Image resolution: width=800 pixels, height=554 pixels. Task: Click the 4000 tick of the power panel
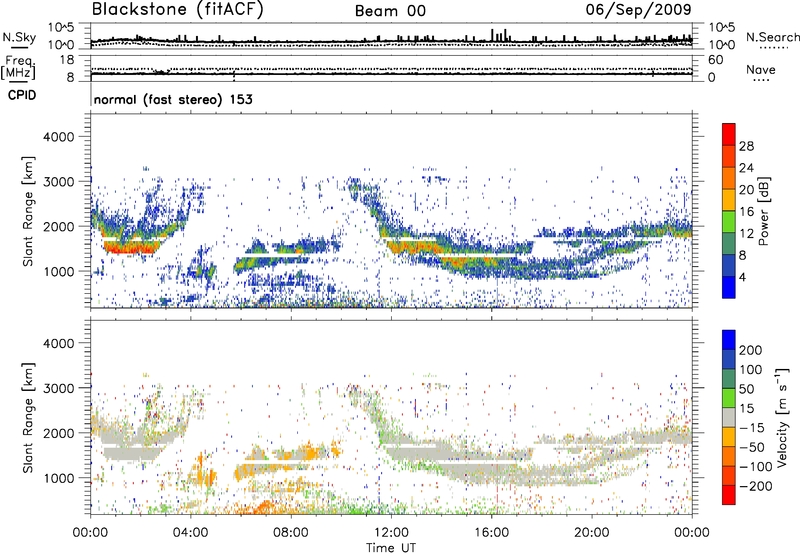(x=59, y=137)
